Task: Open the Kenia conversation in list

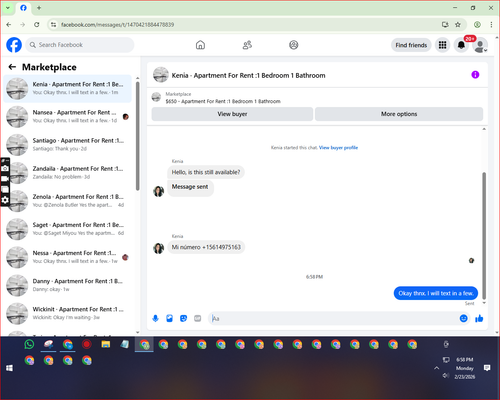Action: 67,89
